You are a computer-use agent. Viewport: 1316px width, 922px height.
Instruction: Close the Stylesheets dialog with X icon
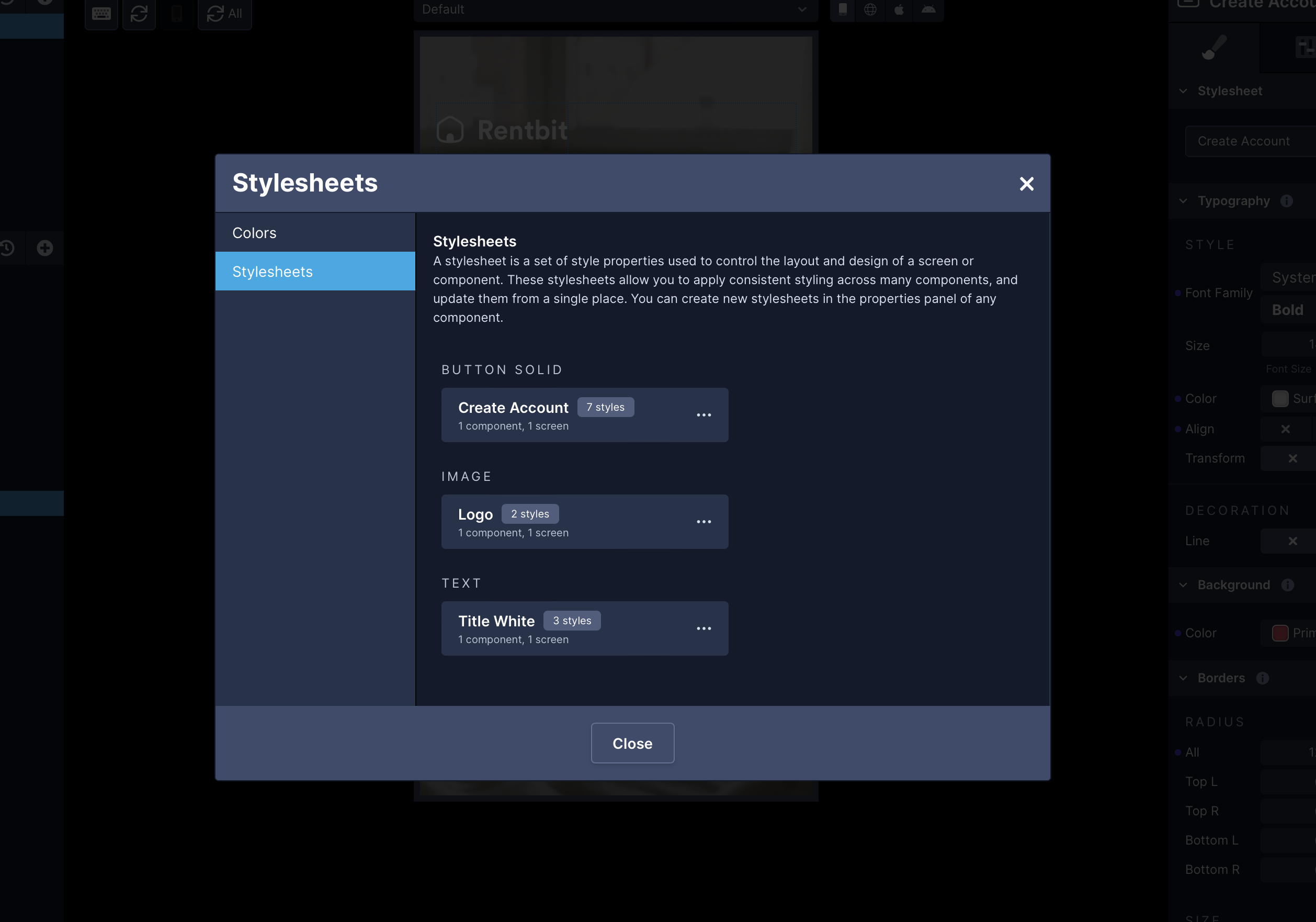1026,184
